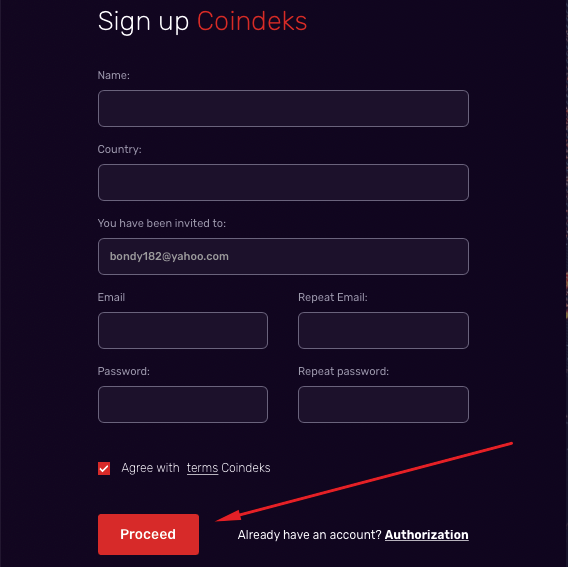Click the "Already have an account?" text
568x567 pixels.
(x=309, y=535)
